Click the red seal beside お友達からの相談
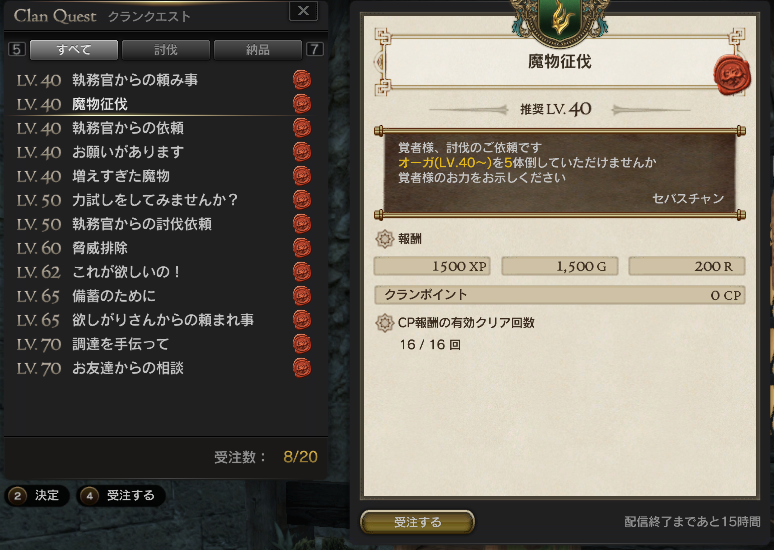The image size is (774, 550). (x=302, y=368)
